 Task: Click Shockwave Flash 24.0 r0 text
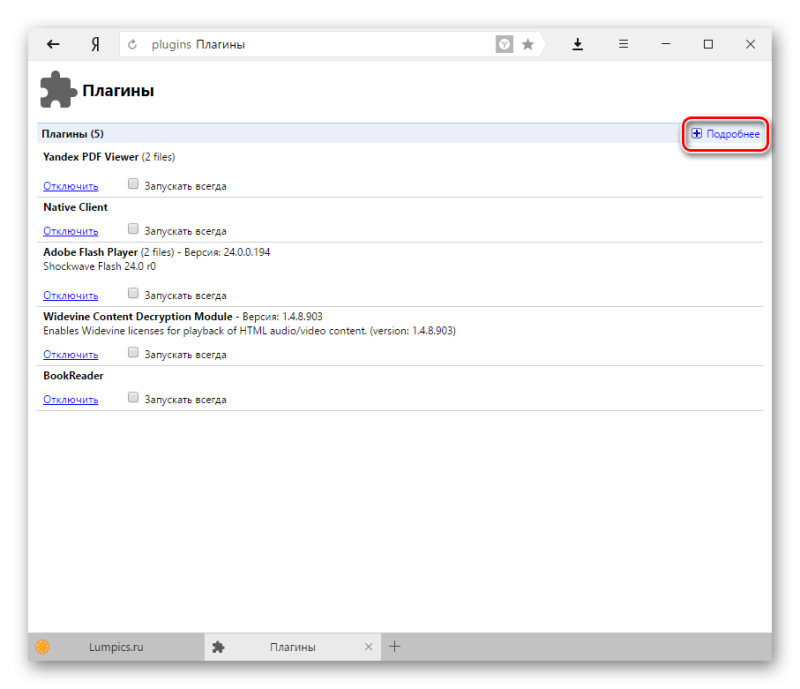99,266
